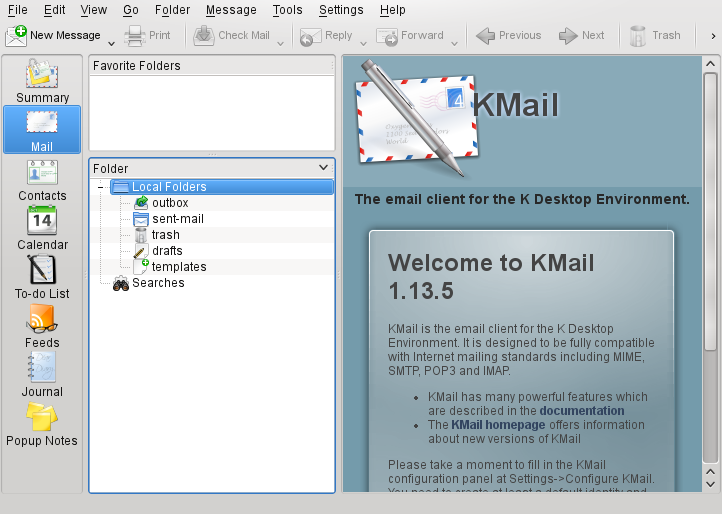
Task: Open the Edit menu
Action: click(x=54, y=10)
